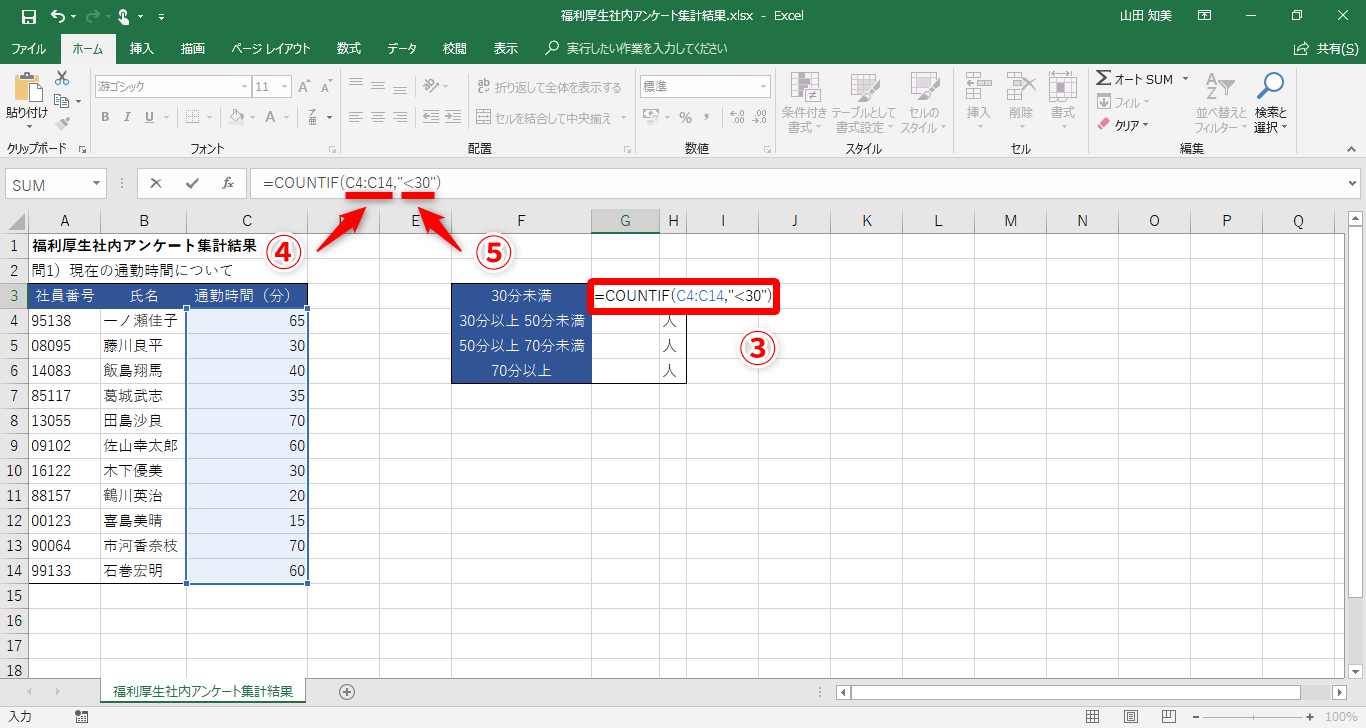Open Sort and Filter (並べ替えとフィルター)
The image size is (1366, 728).
point(1221,102)
